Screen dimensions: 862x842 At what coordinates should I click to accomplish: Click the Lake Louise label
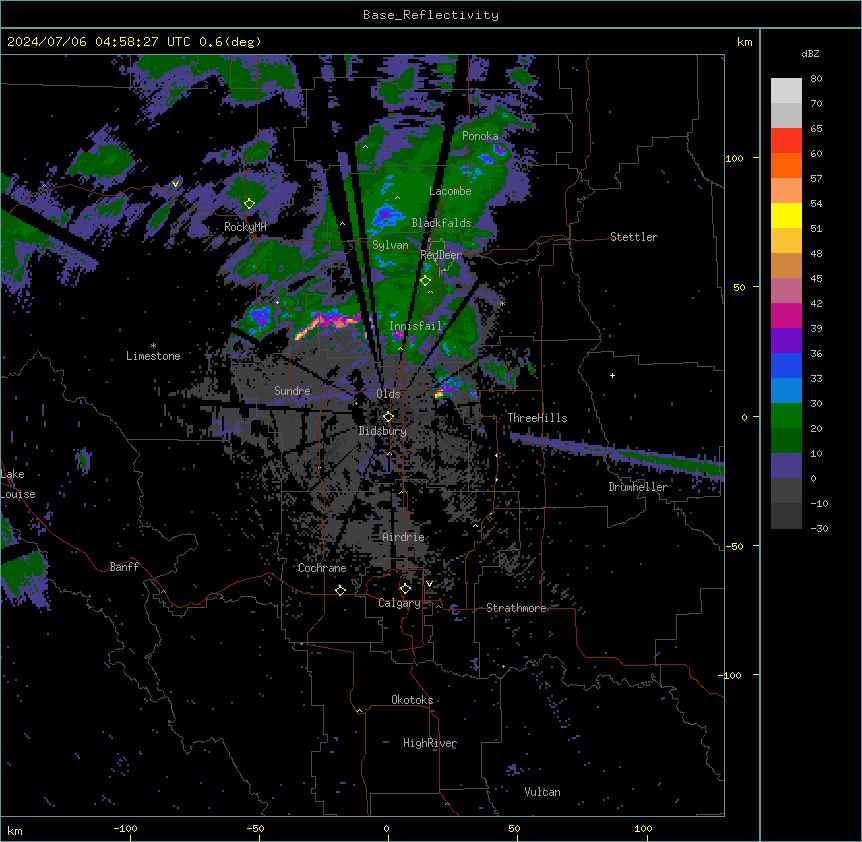(x=18, y=484)
